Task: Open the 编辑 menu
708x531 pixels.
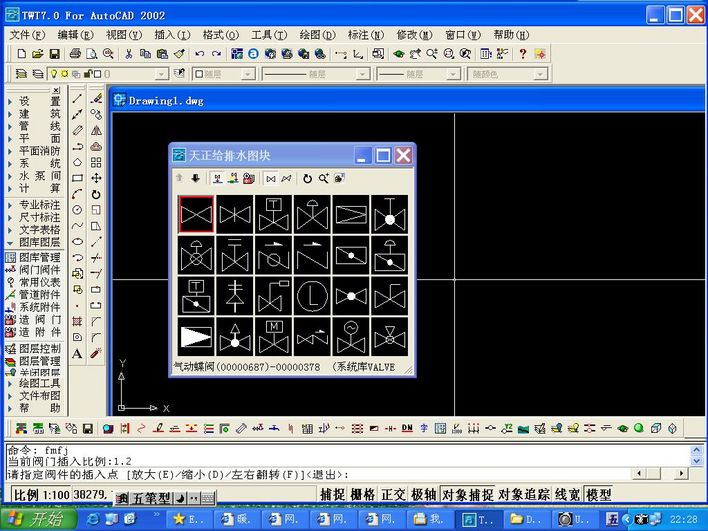Action: coord(76,35)
